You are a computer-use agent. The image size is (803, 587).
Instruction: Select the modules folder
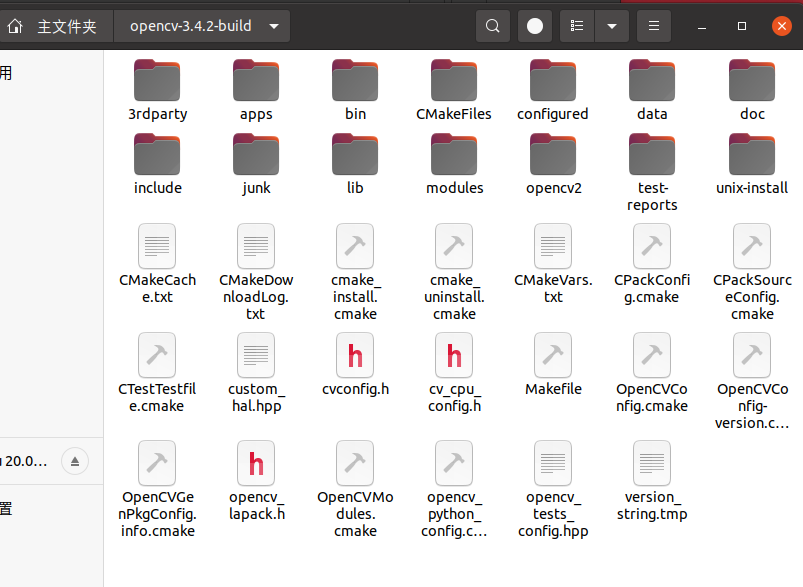pyautogui.click(x=454, y=154)
